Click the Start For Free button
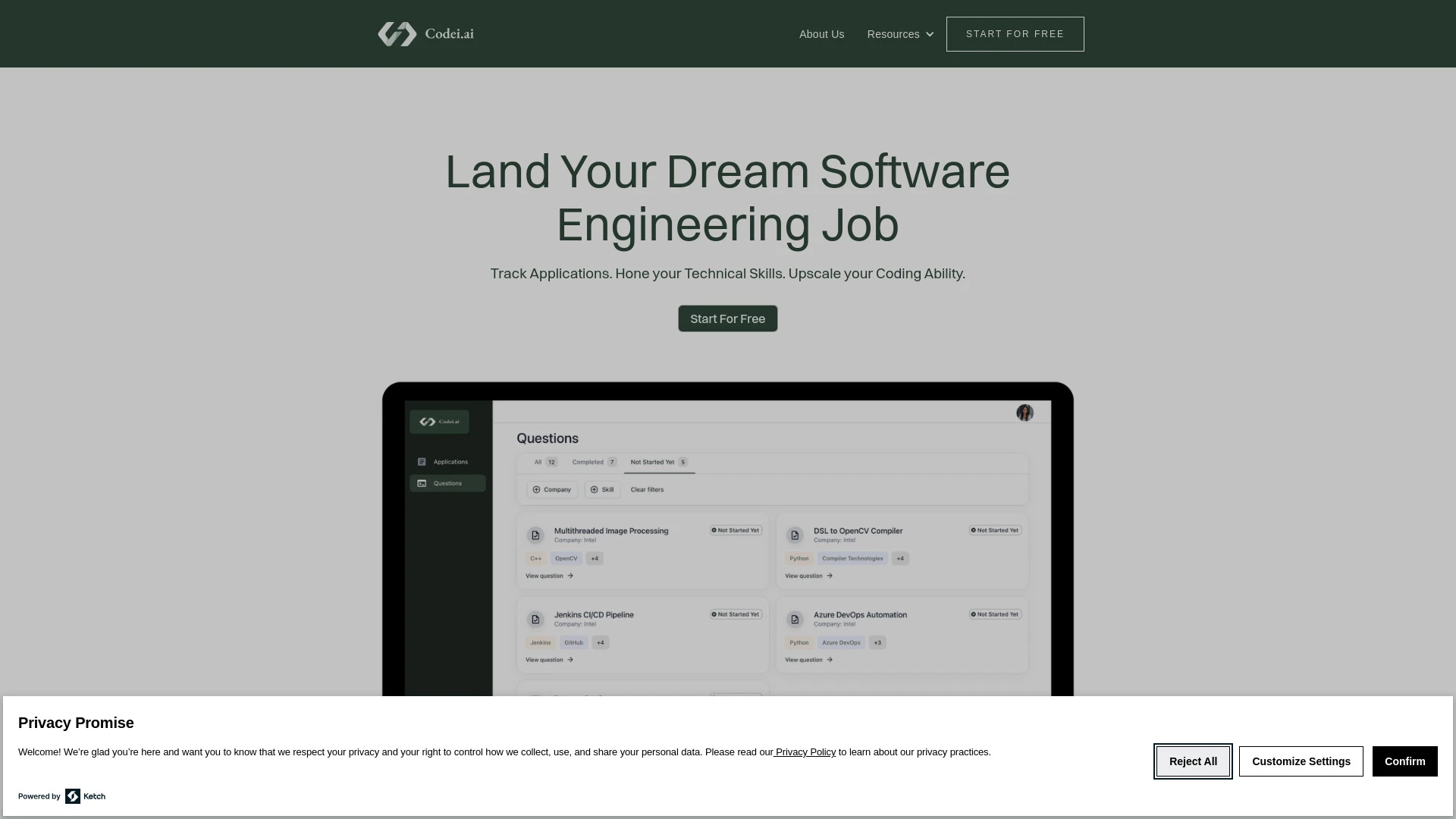 [727, 318]
